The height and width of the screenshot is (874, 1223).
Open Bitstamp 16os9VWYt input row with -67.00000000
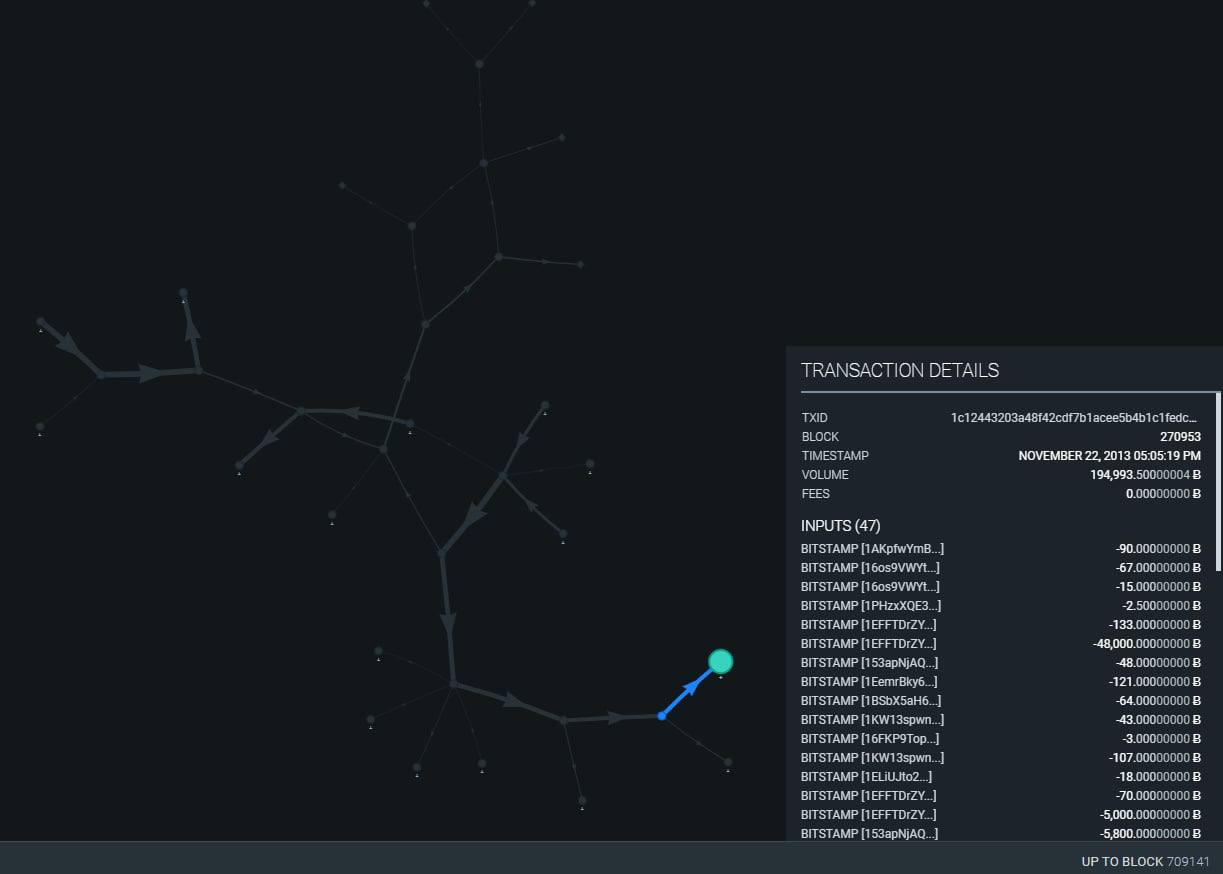1000,568
